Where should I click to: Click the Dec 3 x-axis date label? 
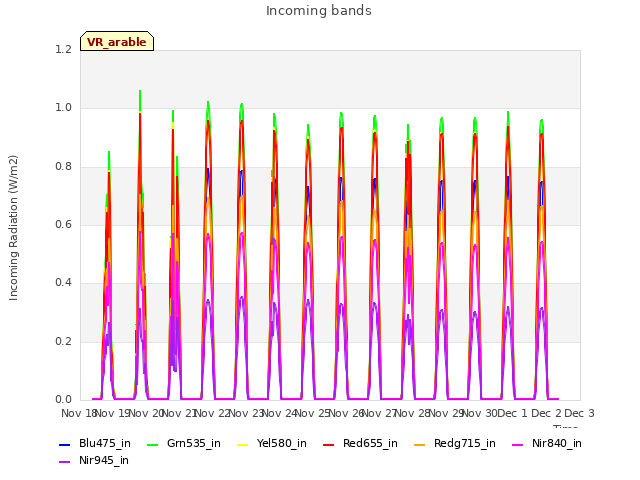point(579,413)
